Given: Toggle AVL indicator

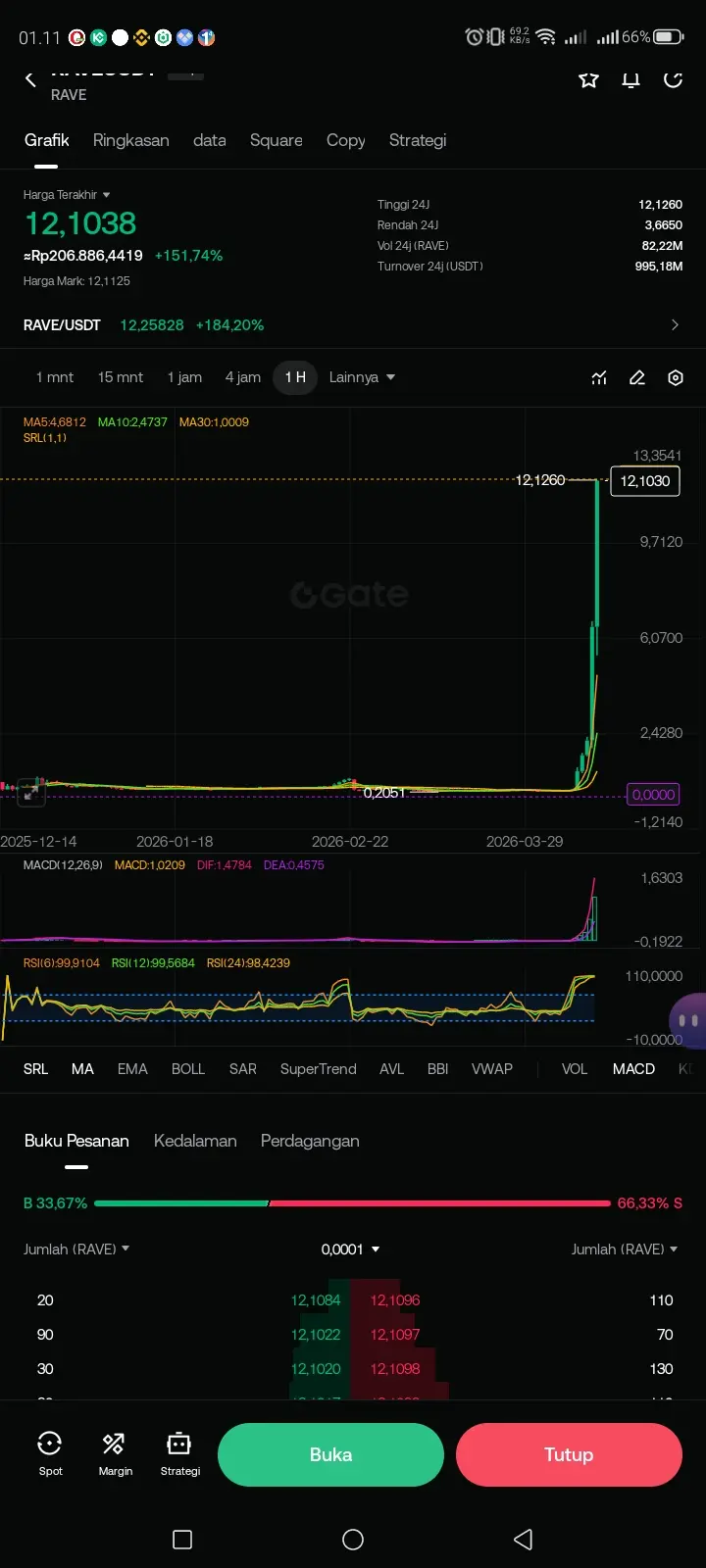Looking at the screenshot, I should point(391,1069).
